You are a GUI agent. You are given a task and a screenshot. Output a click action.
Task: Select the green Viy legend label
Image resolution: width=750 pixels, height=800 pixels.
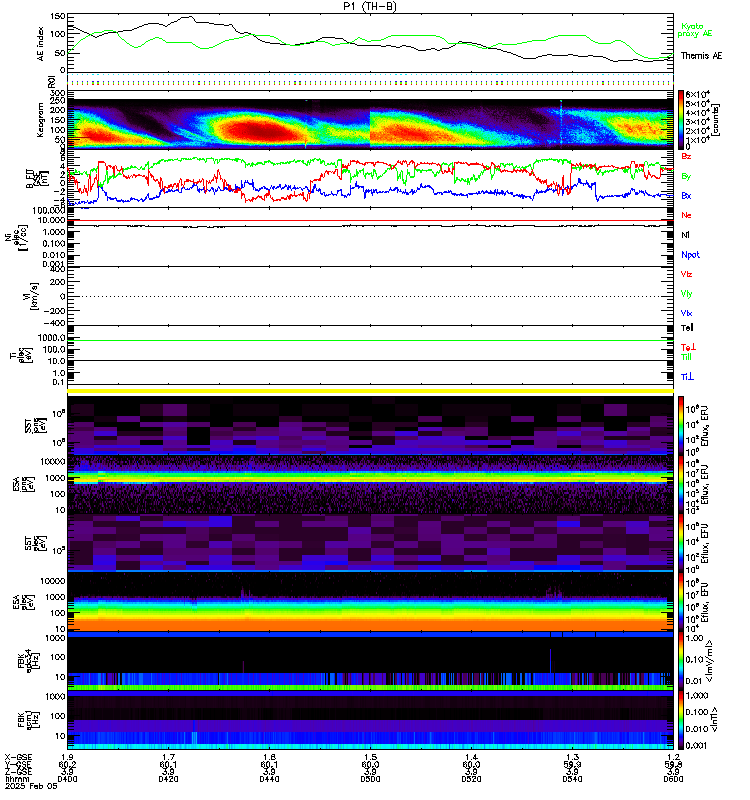686,294
